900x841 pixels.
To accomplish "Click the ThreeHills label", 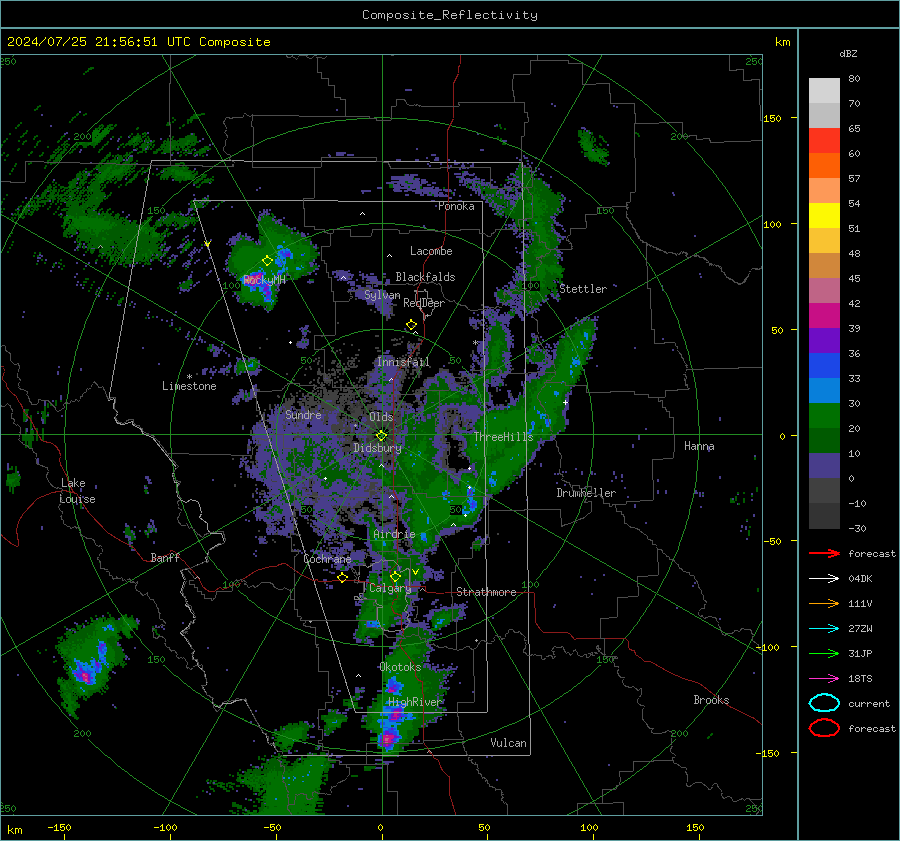I will 503,437.
